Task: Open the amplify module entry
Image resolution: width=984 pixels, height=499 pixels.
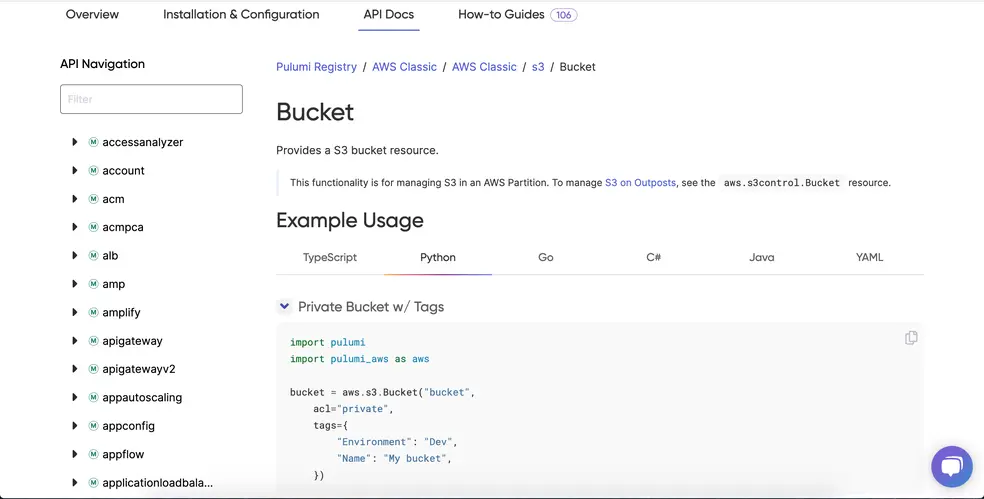Action: click(121, 312)
